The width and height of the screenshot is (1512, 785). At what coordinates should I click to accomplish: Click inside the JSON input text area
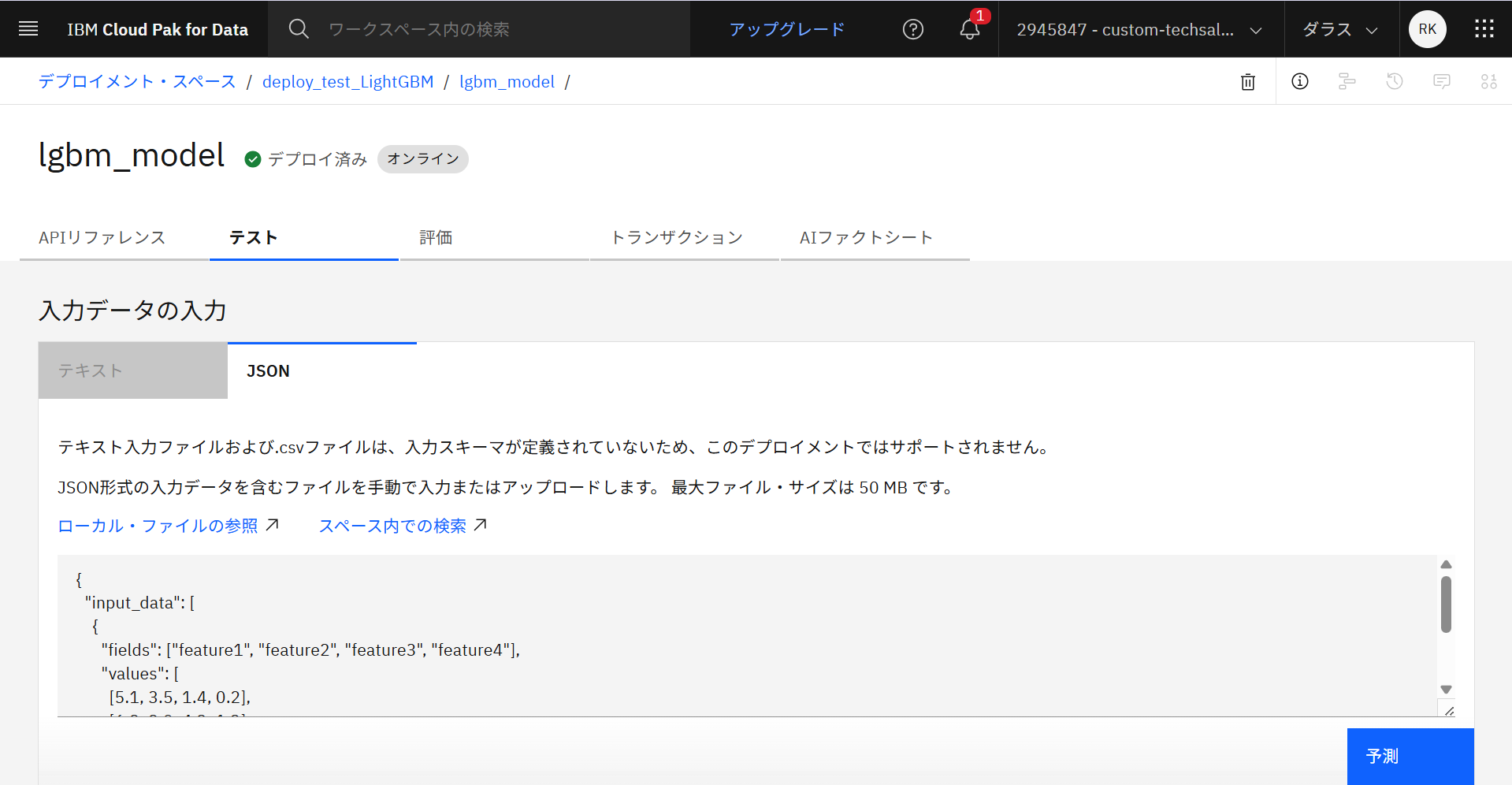coord(747,635)
